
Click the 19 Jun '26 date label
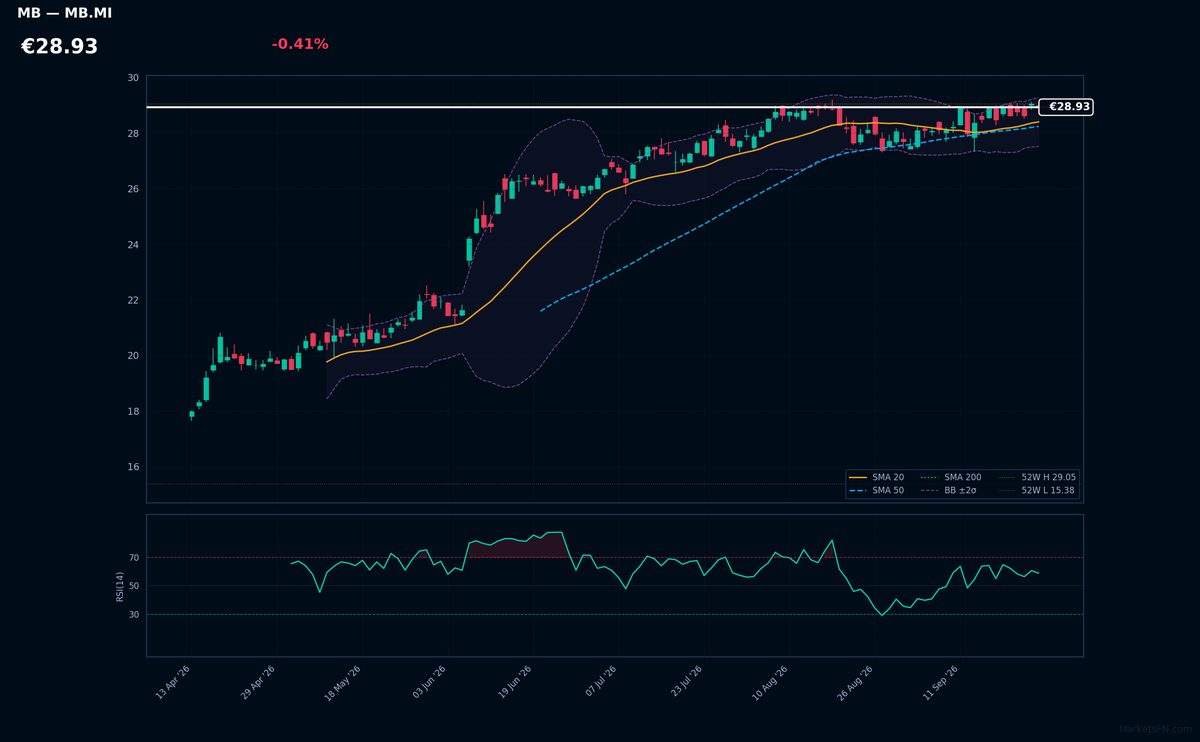[516, 682]
